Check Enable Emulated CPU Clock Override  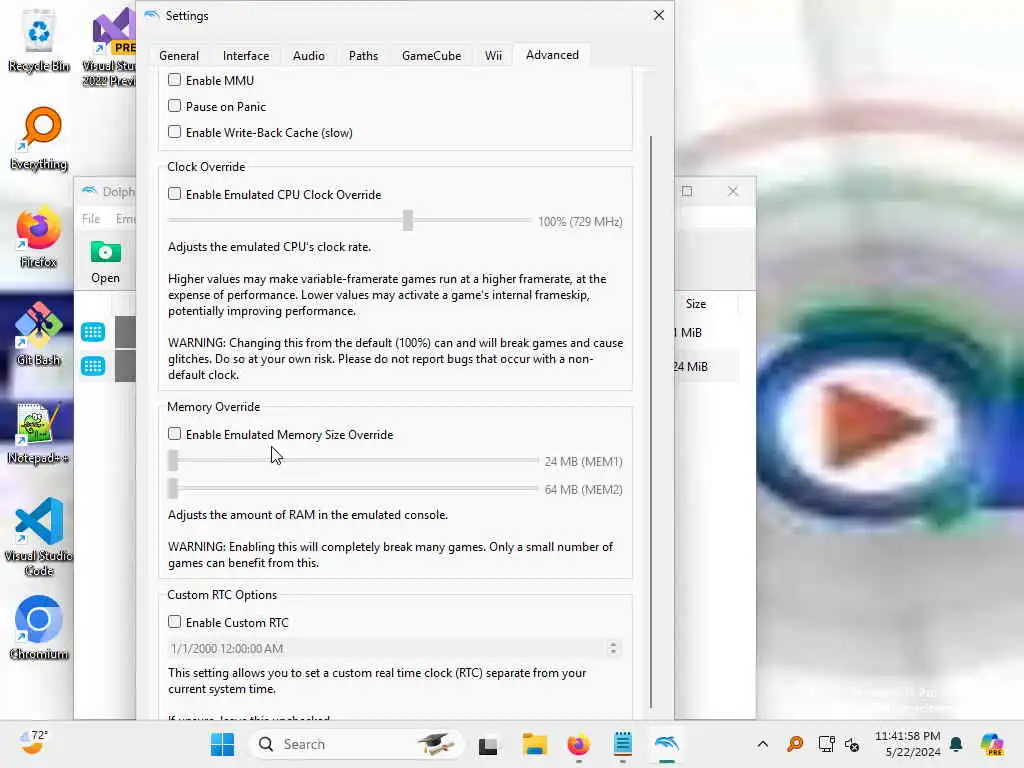pyautogui.click(x=174, y=194)
